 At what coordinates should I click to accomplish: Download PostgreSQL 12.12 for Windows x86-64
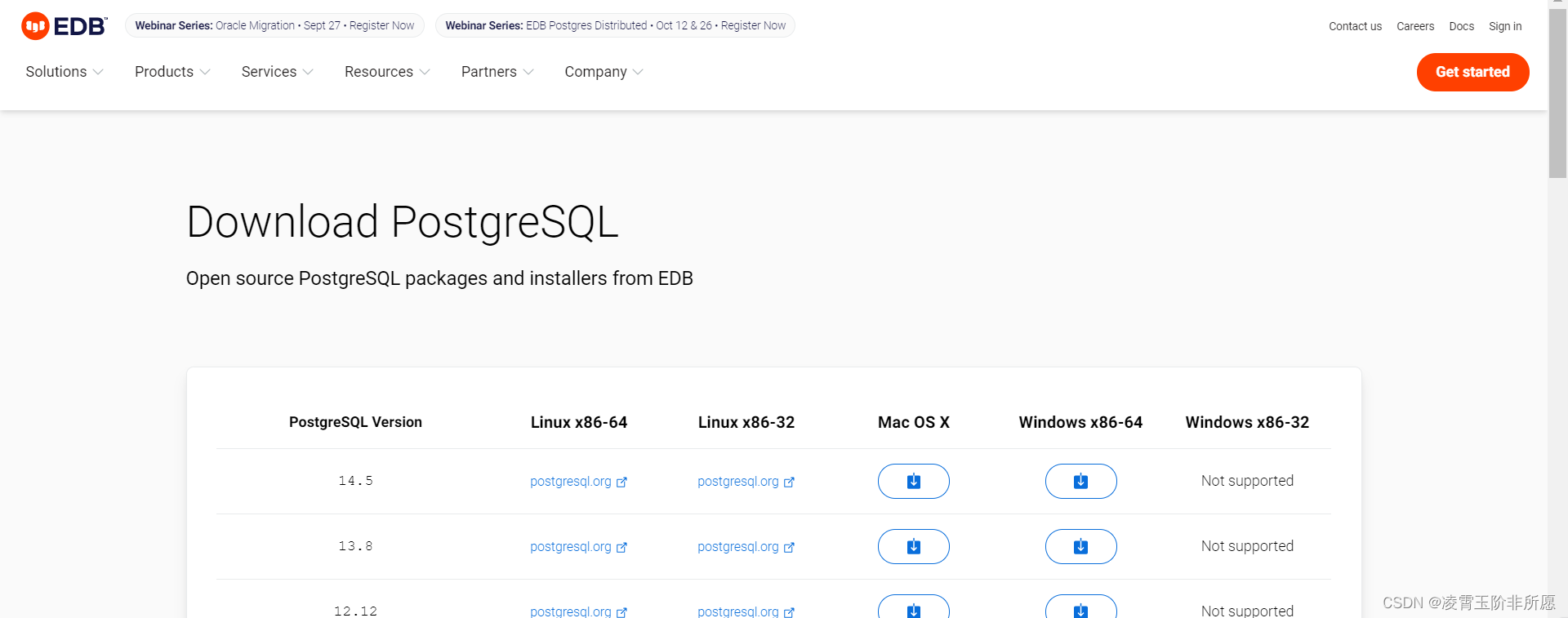point(1080,607)
